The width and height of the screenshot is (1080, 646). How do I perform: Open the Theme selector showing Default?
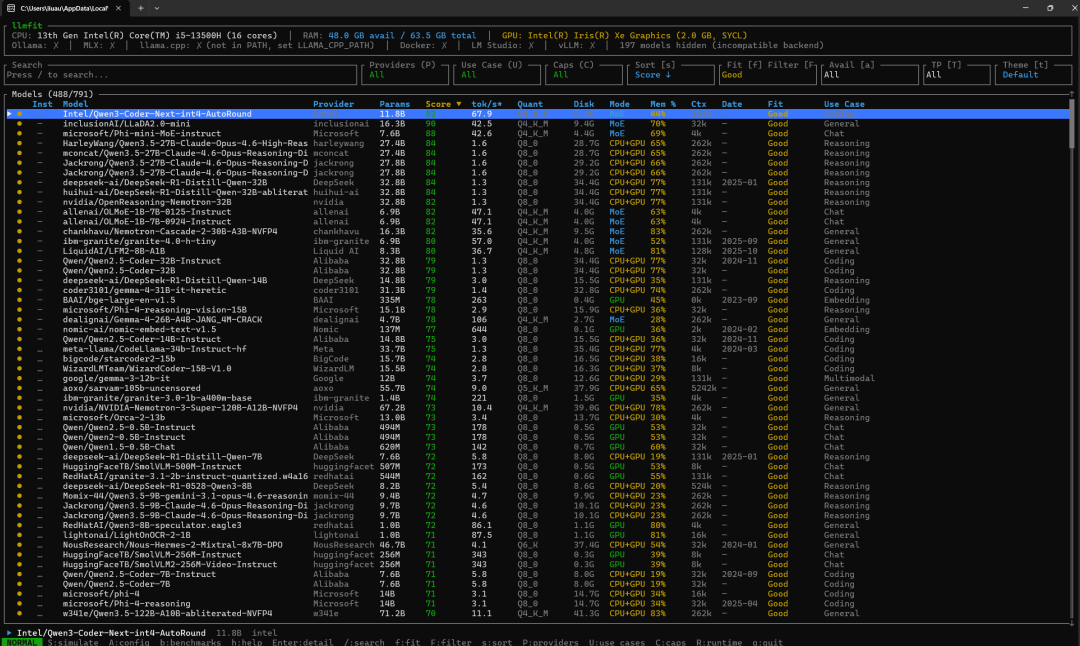pos(1033,74)
